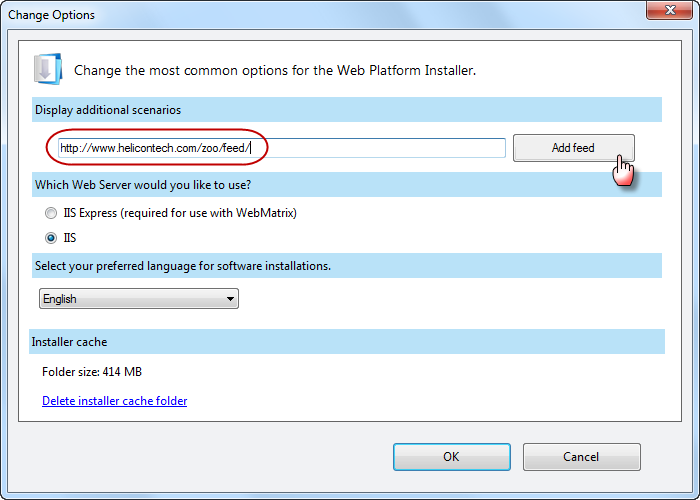Click the Web Platform Installer download icon
The width and height of the screenshot is (700, 500).
pos(48,69)
